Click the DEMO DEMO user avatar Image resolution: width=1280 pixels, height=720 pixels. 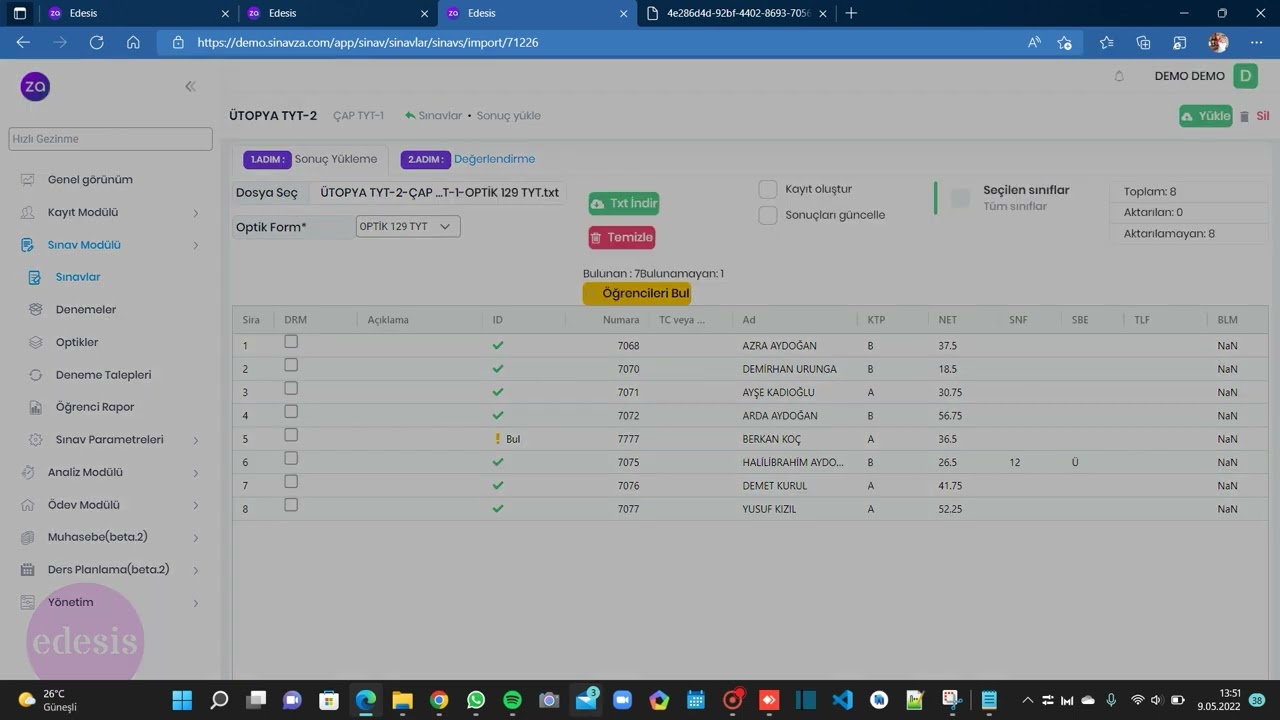pos(1245,76)
